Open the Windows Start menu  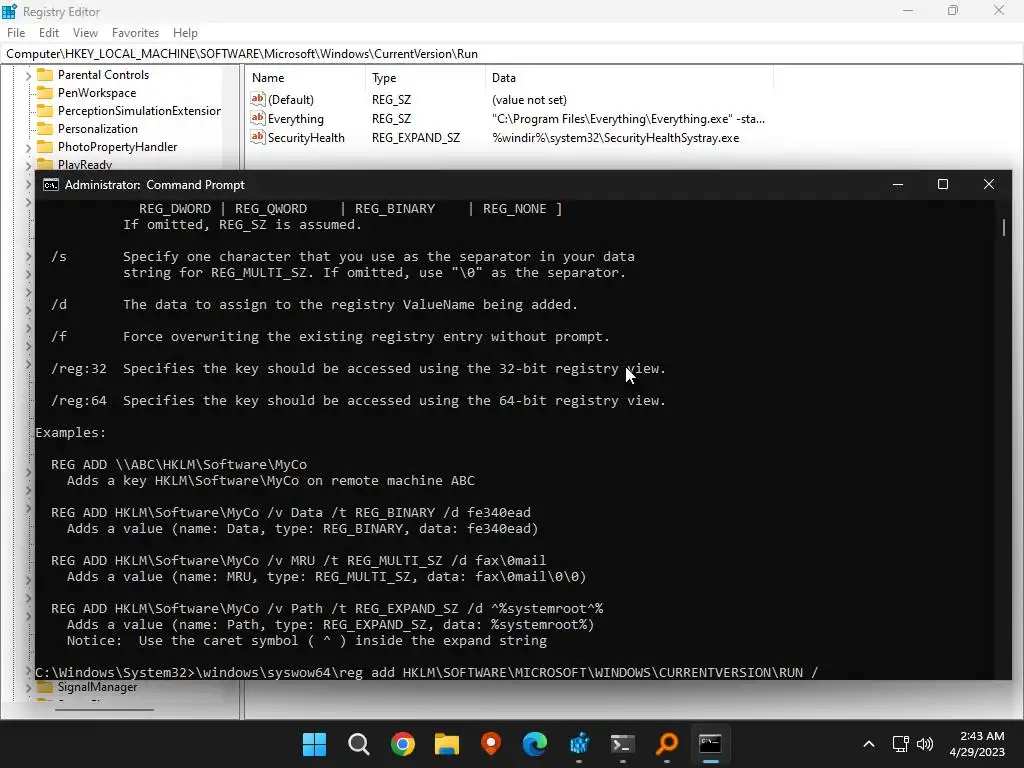point(314,744)
